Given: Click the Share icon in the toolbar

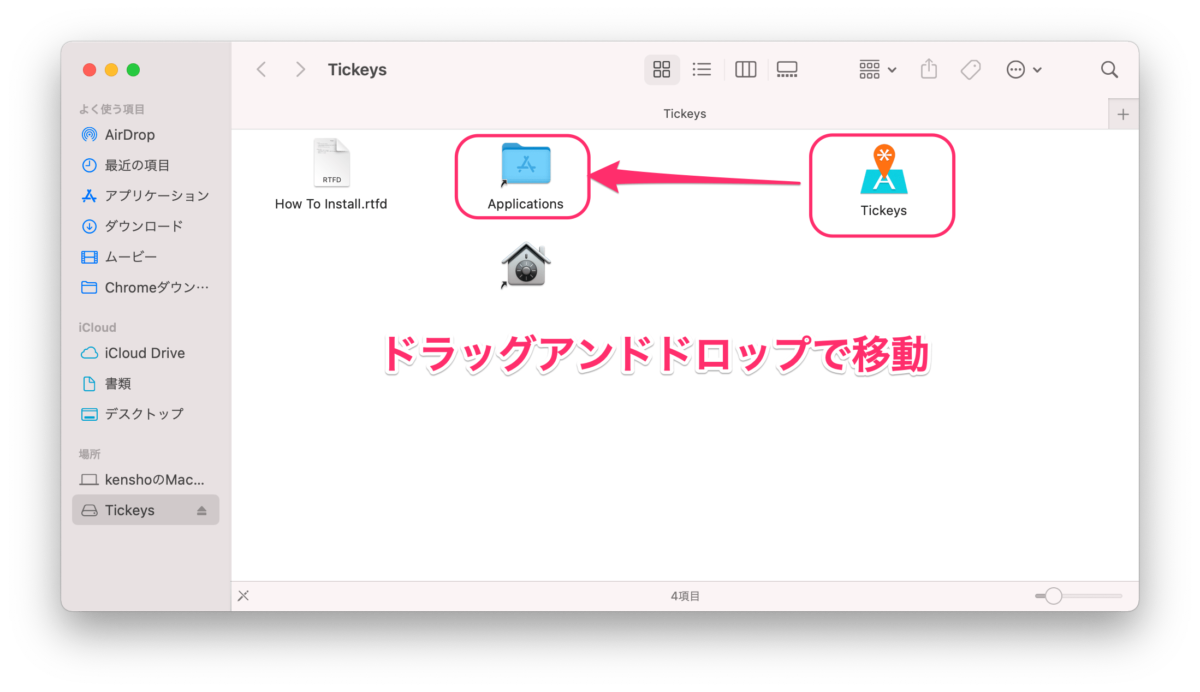Looking at the screenshot, I should click(x=928, y=69).
